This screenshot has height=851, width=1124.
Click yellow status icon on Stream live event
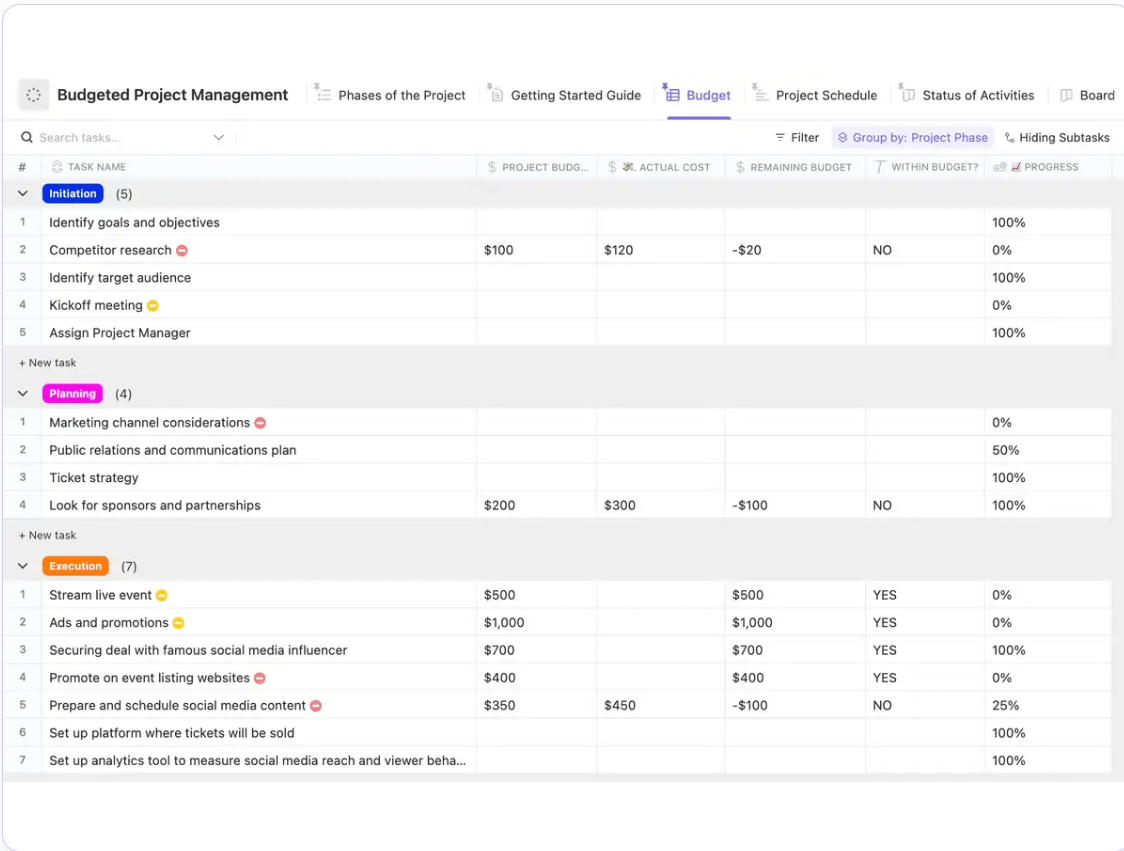point(162,595)
